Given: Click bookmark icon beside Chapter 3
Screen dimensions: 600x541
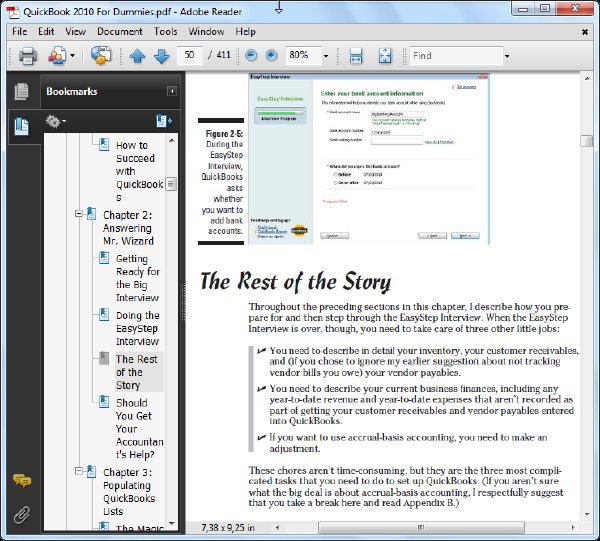Looking at the screenshot, I should (91, 471).
